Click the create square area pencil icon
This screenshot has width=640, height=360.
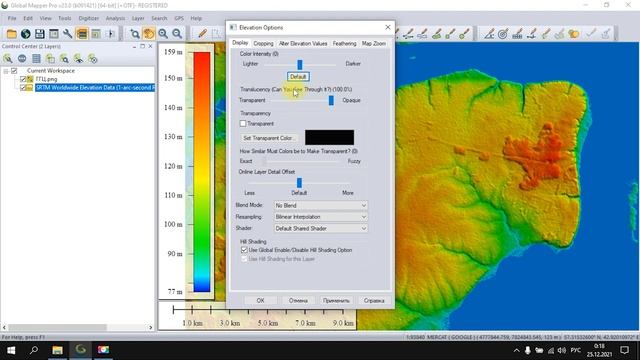[451, 34]
